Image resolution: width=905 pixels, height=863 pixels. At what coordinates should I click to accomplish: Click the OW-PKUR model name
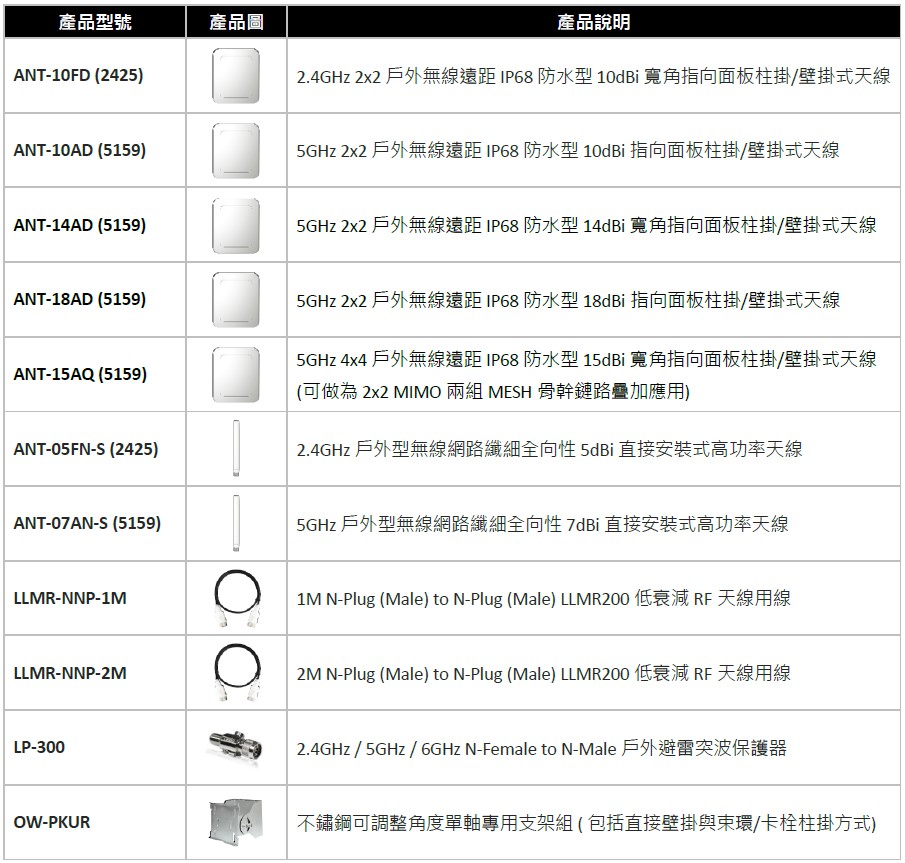coord(52,822)
